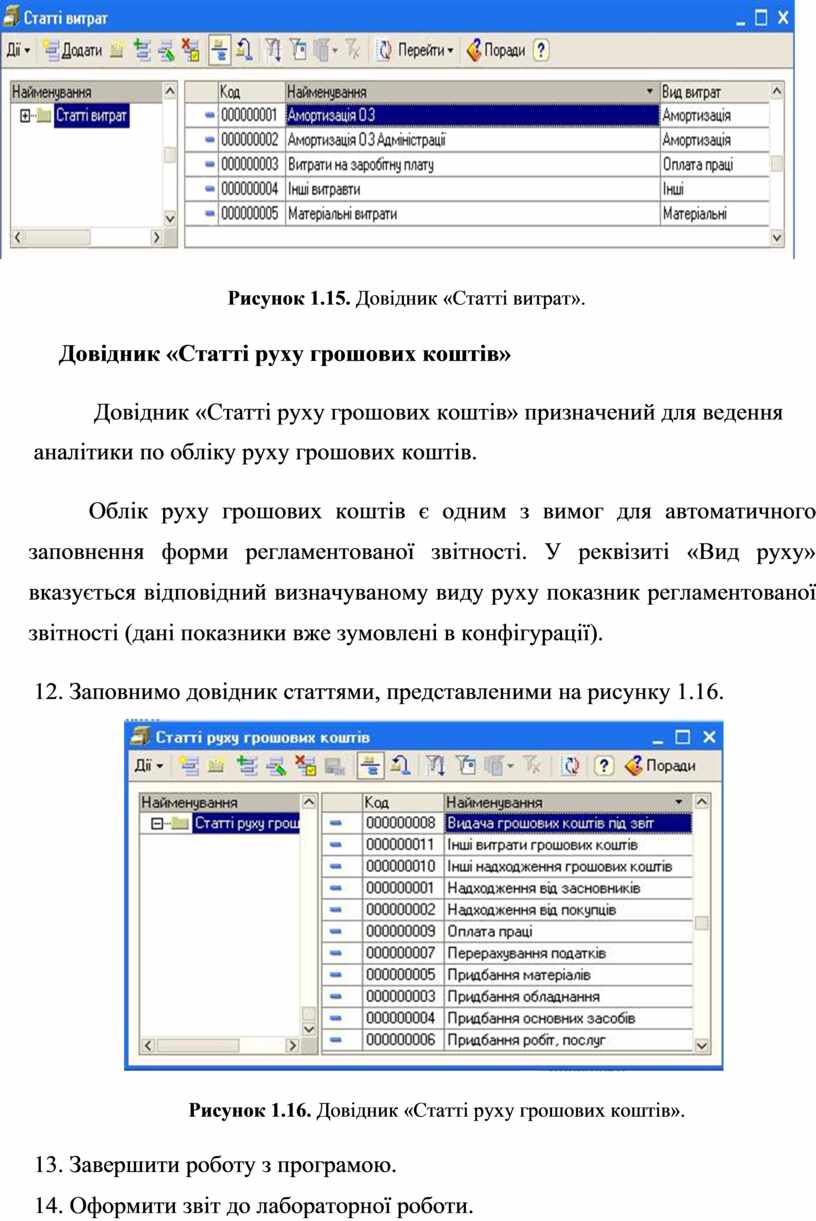
Task: Click code cell 000000001 in Статті витрат
Action: [x=250, y=116]
